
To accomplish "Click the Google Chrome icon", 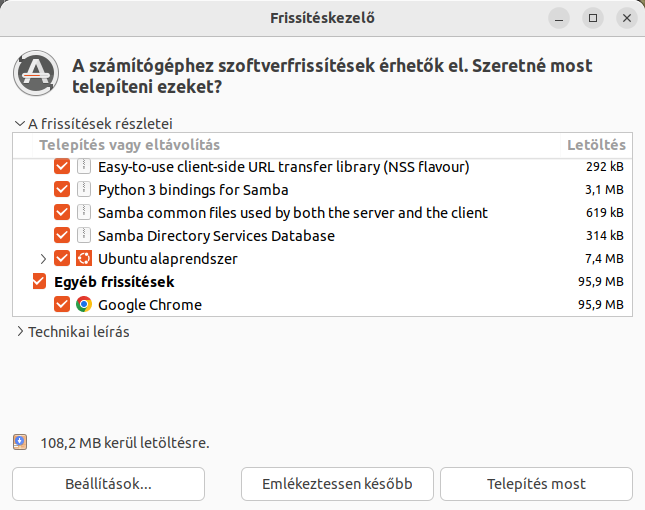I will coord(84,305).
